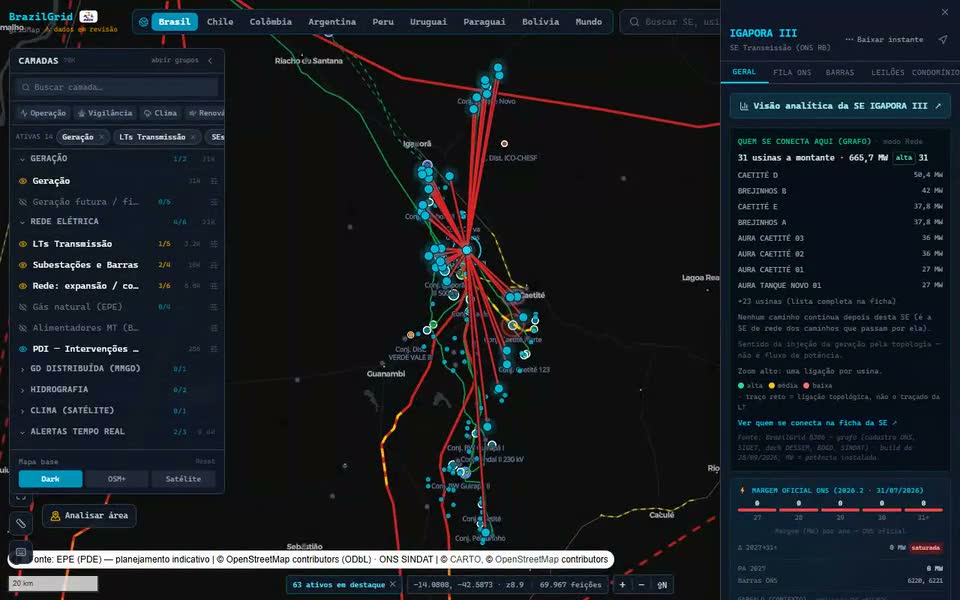Expand the HIDROGRAFIA group

click(22, 390)
